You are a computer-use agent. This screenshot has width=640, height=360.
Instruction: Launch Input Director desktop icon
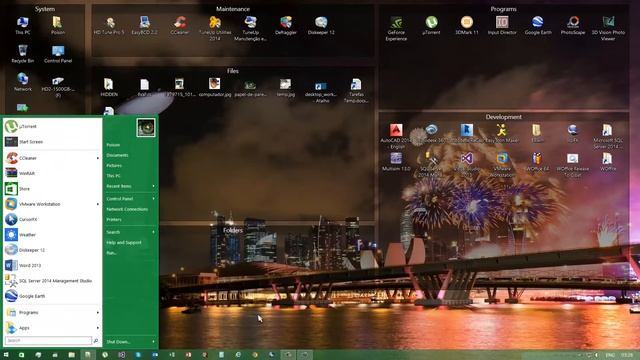pos(502,25)
